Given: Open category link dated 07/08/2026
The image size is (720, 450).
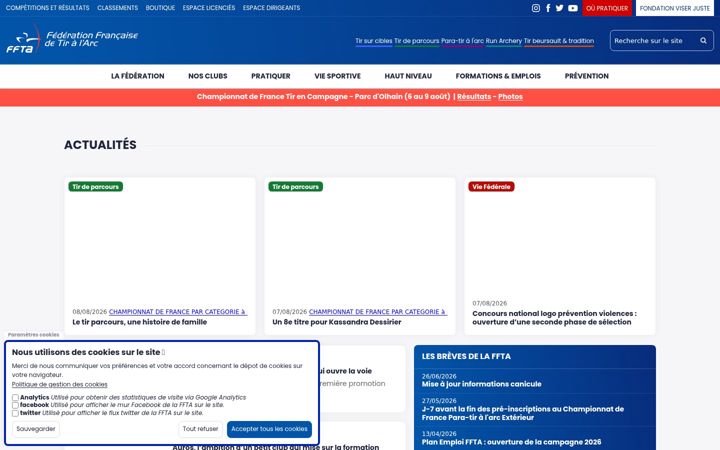Looking at the screenshot, I should click(378, 312).
